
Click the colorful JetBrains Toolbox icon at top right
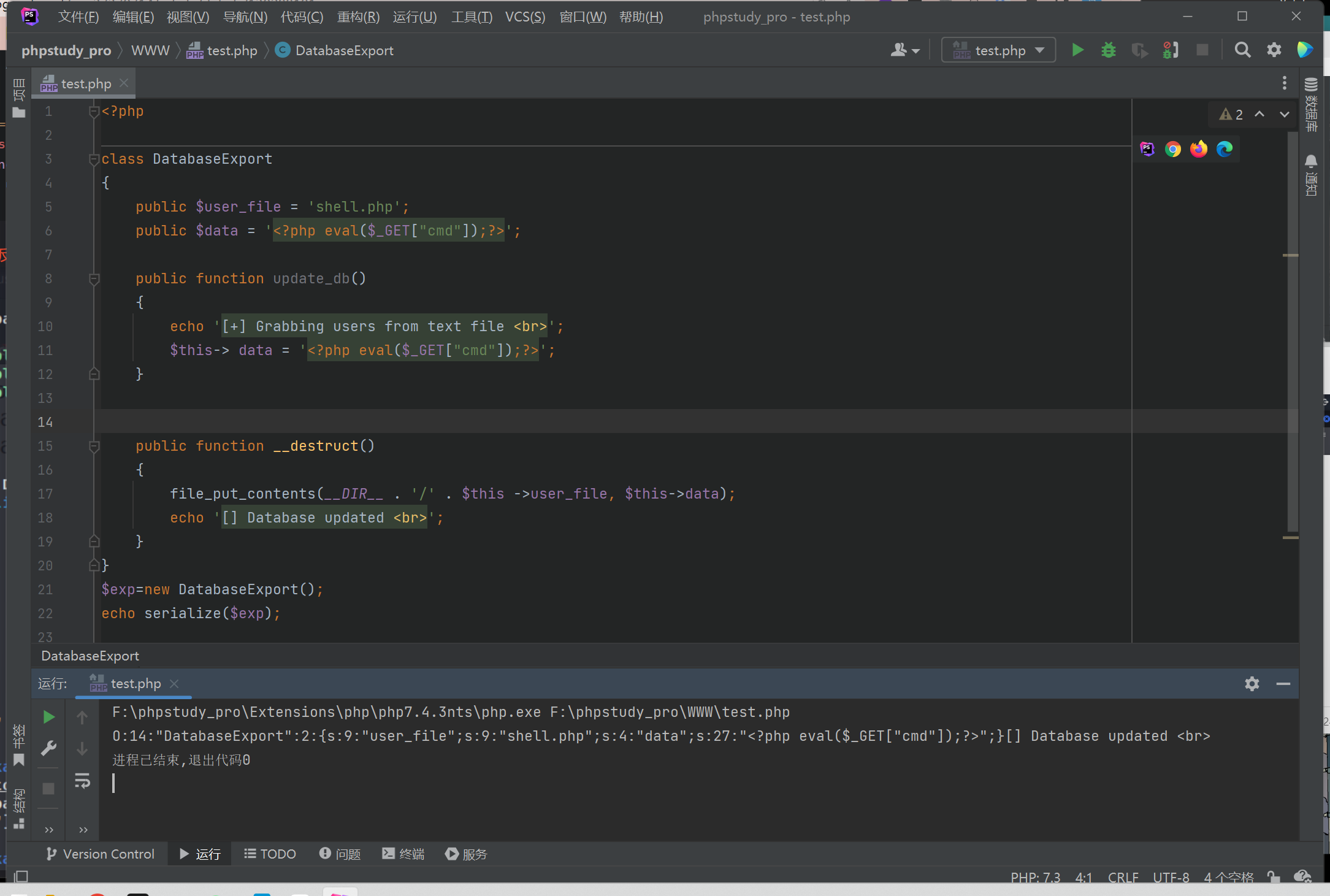[1305, 50]
